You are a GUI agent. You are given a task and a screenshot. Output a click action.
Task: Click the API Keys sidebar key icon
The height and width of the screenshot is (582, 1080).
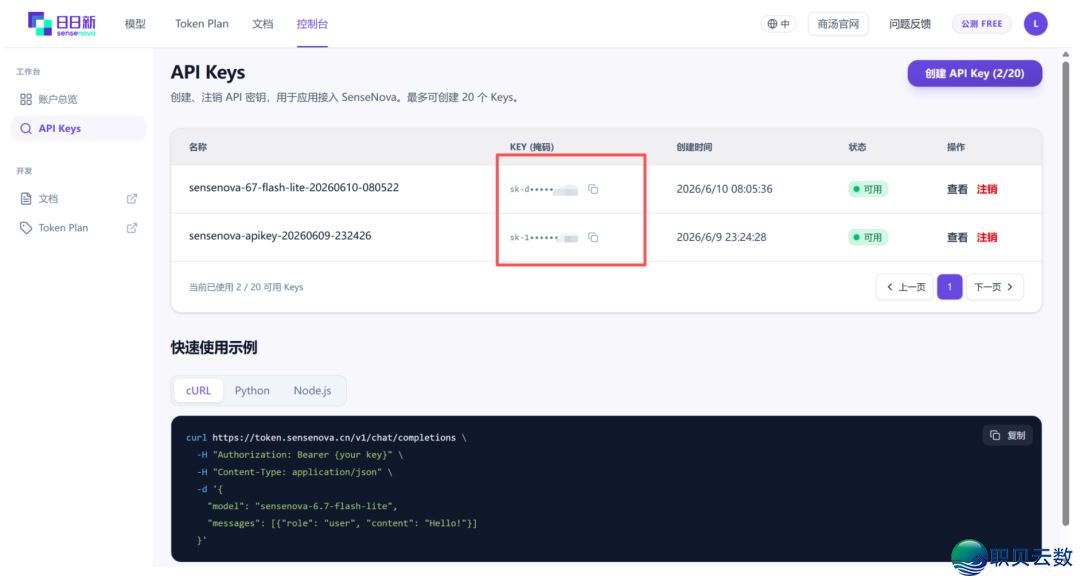25,128
